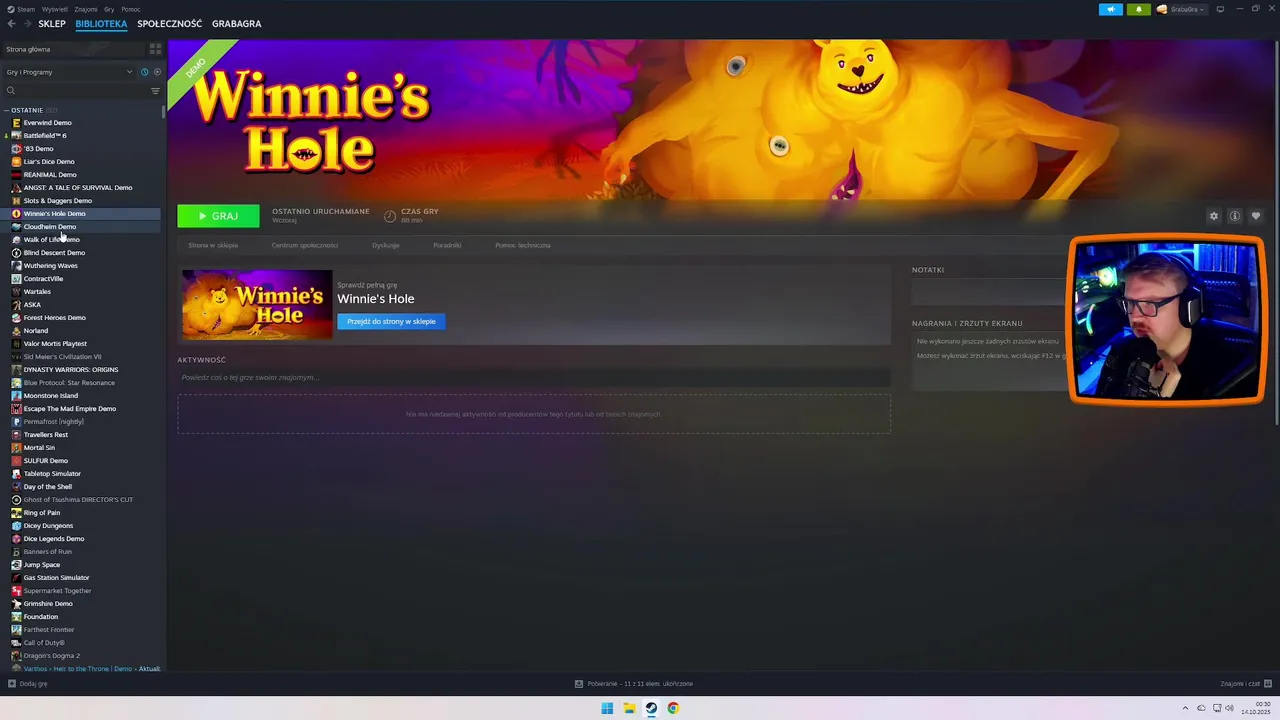Go back with the left arrow
This screenshot has height=720, width=1280.
tap(12, 24)
